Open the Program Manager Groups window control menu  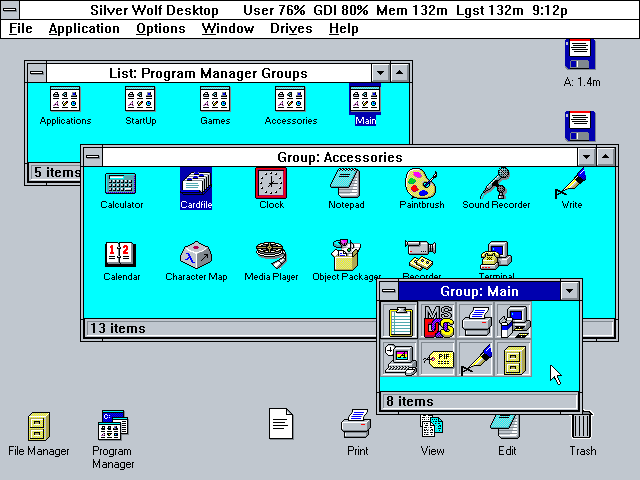tap(37, 73)
